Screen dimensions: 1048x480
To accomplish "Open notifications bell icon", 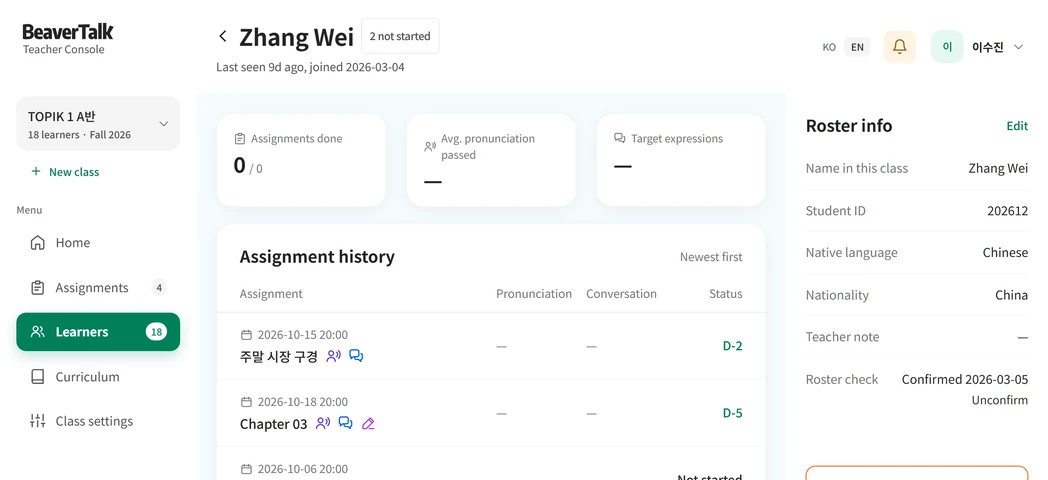I will click(x=900, y=47).
